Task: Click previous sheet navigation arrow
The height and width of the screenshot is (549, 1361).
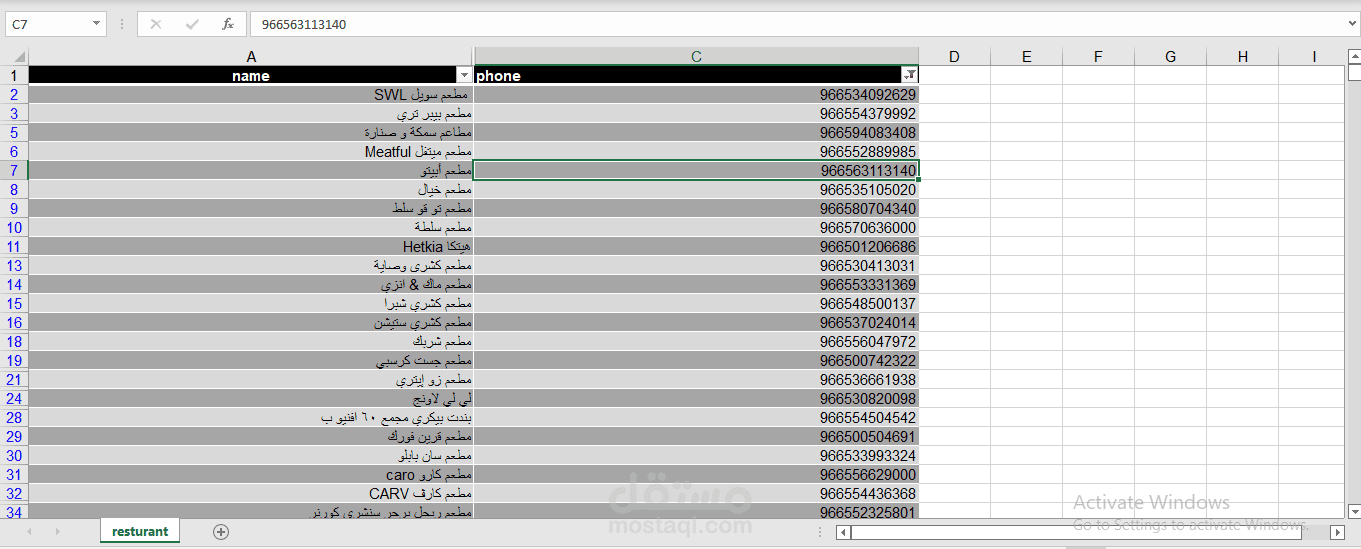Action: tap(29, 532)
